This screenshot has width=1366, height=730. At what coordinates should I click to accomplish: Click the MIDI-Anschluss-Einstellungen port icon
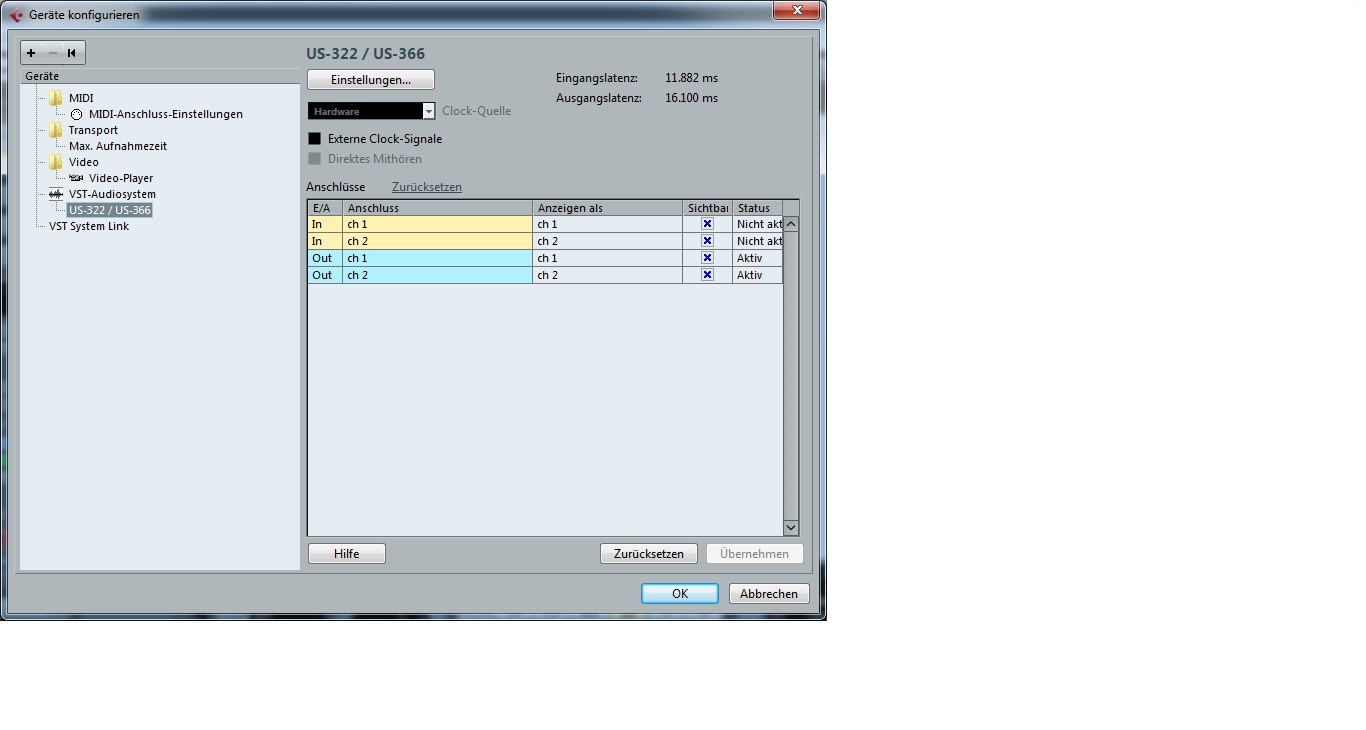pos(76,114)
